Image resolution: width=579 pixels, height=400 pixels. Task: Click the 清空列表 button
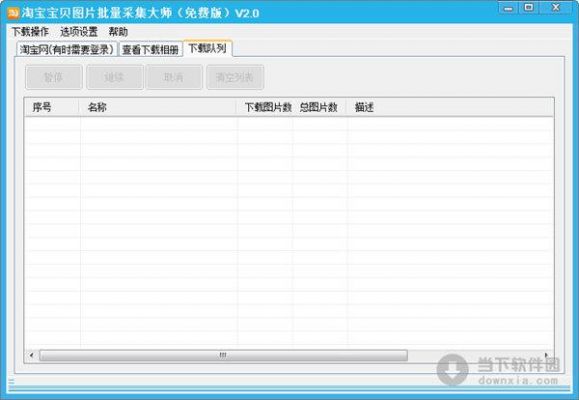click(x=235, y=77)
